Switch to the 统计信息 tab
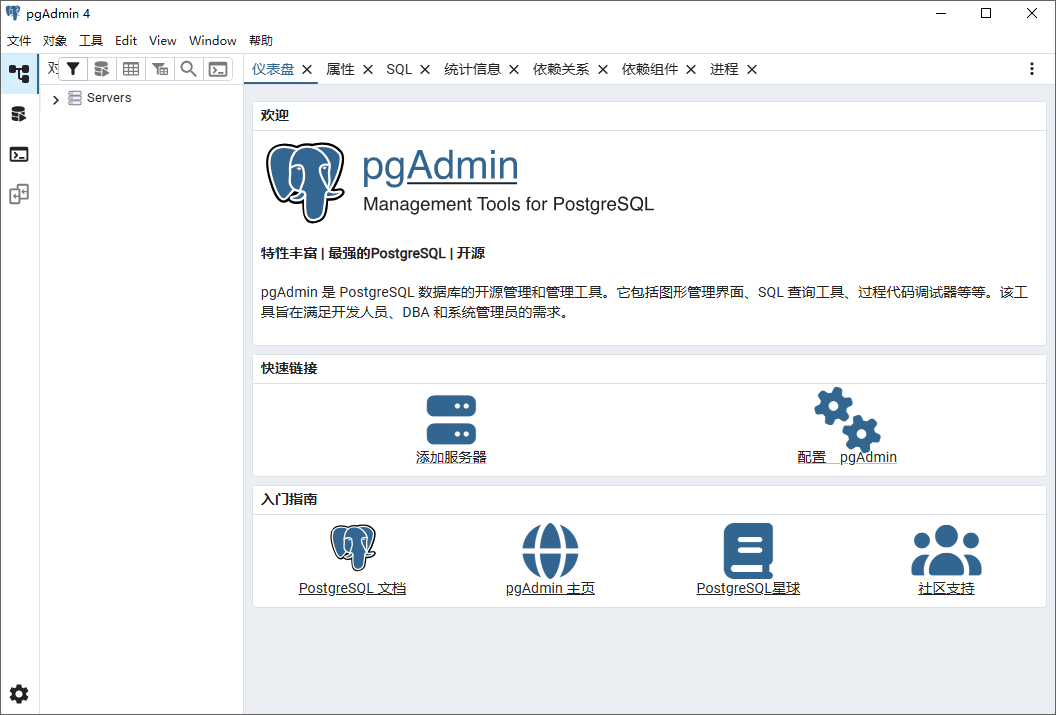The height and width of the screenshot is (715, 1056). point(472,69)
